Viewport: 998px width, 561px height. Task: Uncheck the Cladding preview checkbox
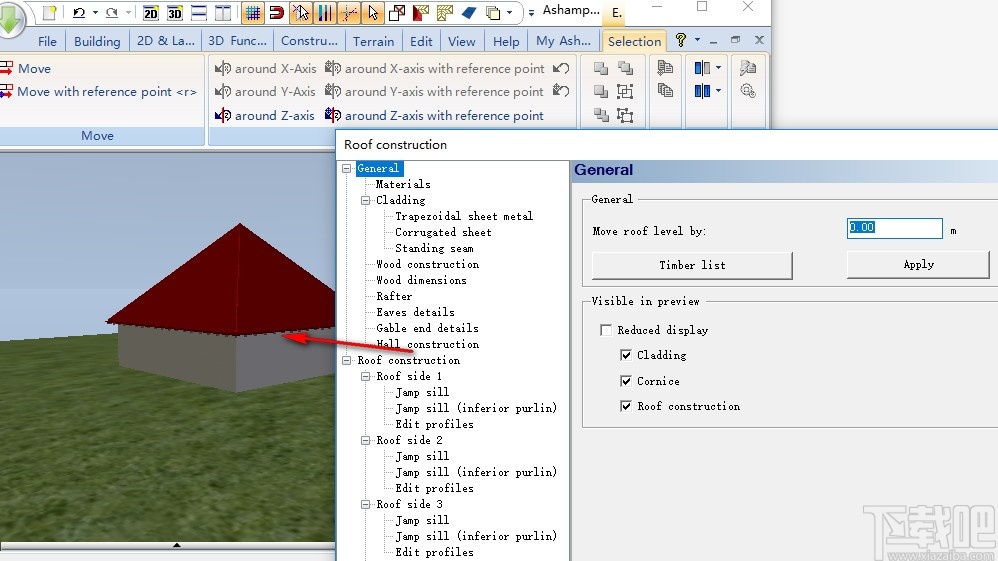[x=626, y=355]
